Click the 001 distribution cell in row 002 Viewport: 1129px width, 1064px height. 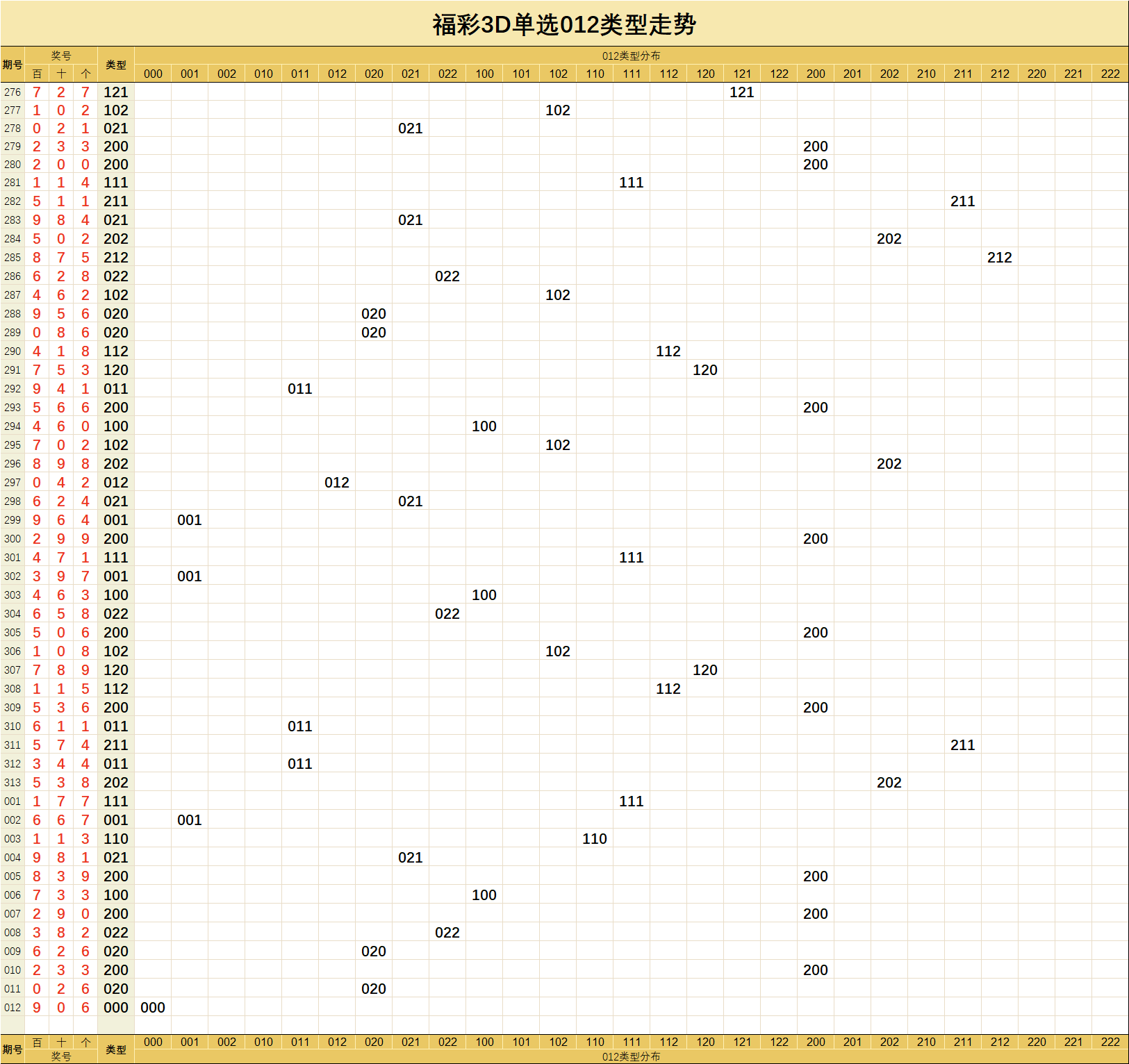190,820
